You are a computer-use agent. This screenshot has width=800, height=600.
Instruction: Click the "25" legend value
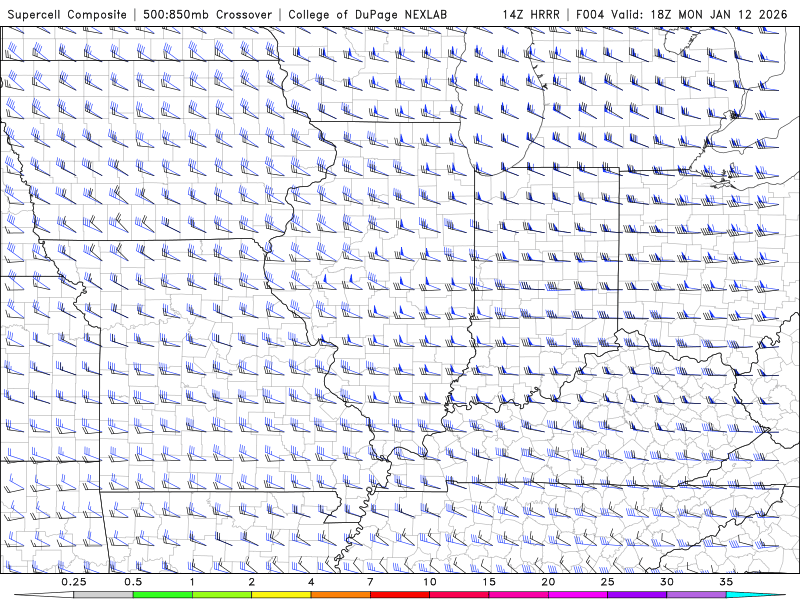[x=608, y=582]
